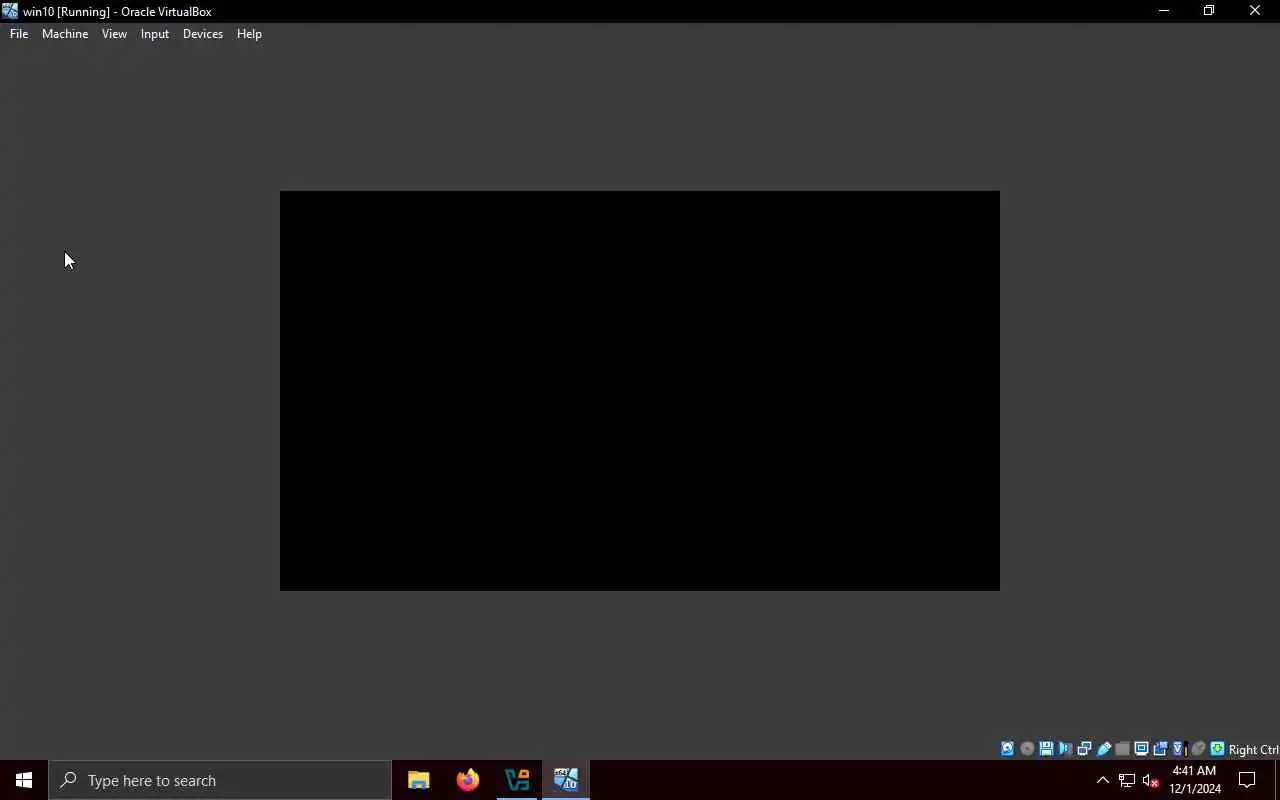1280x800 pixels.
Task: Click the optical disk status icon
Action: [1027, 749]
